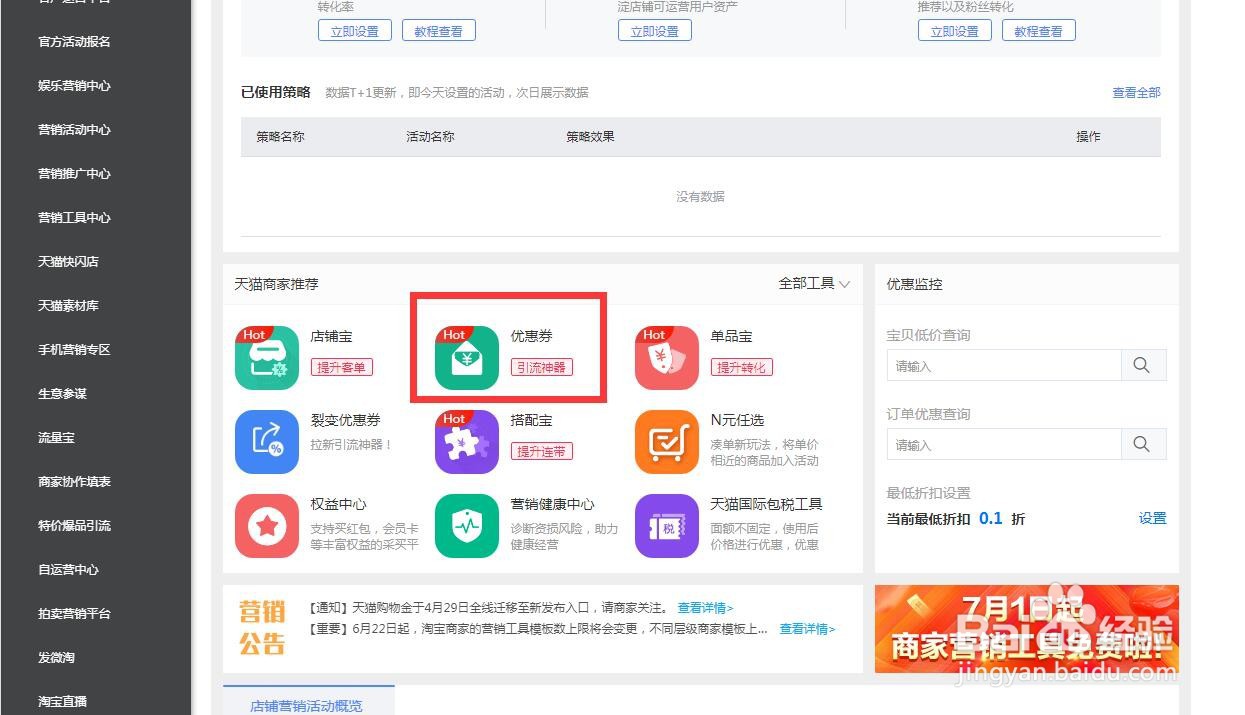This screenshot has height=715, width=1245.
Task: Open 设置 for lowest discount
Action: (x=1152, y=518)
